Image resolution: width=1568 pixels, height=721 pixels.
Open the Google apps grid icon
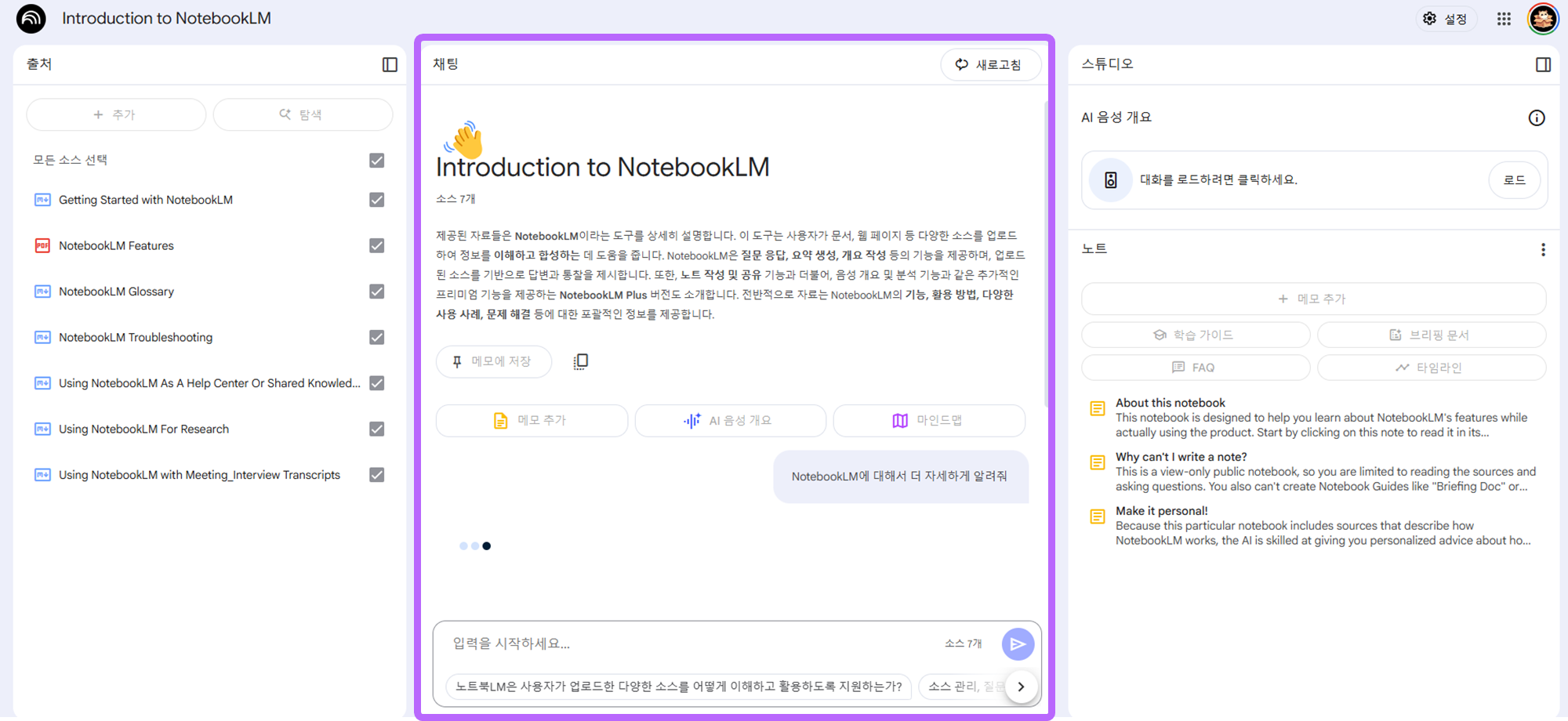[x=1504, y=19]
